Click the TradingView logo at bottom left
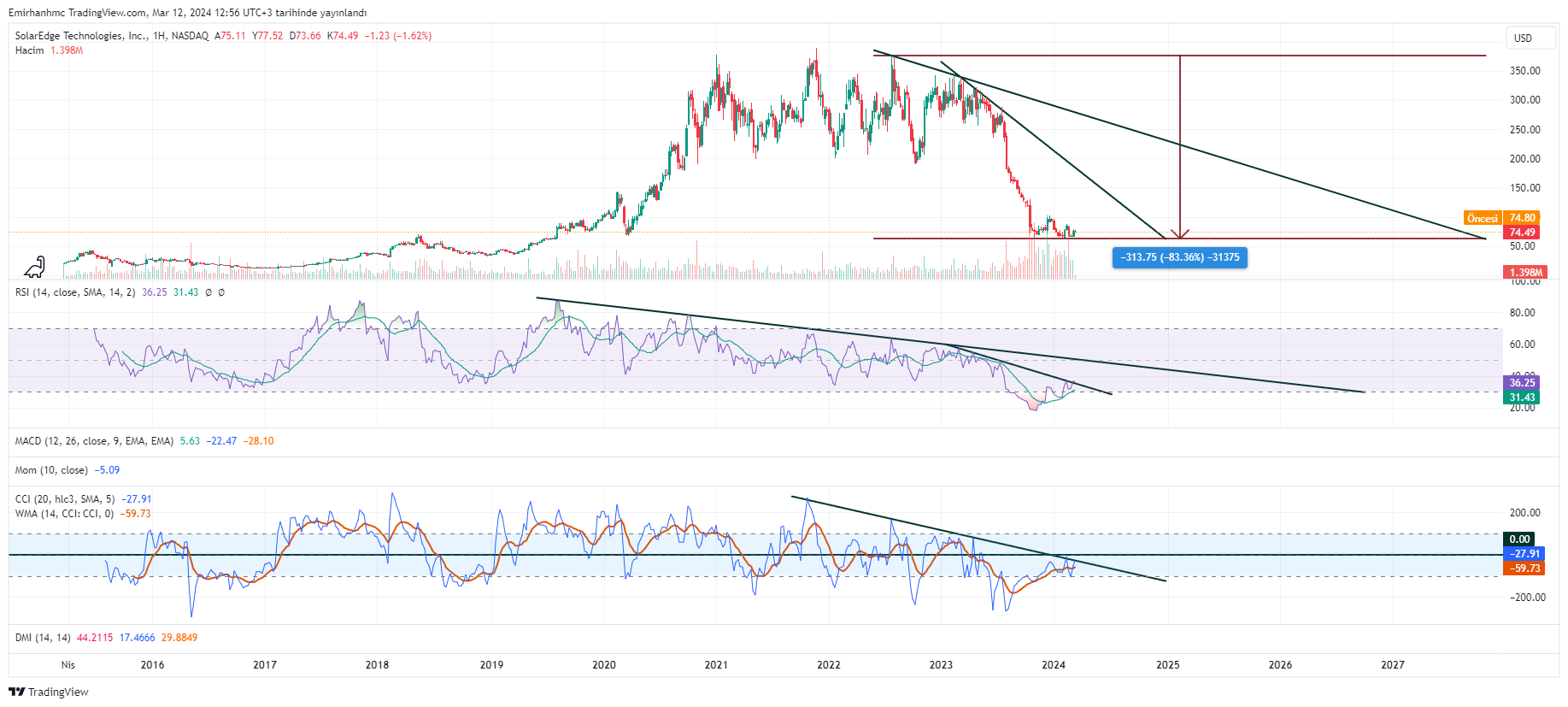The image size is (1568, 707). point(49,692)
